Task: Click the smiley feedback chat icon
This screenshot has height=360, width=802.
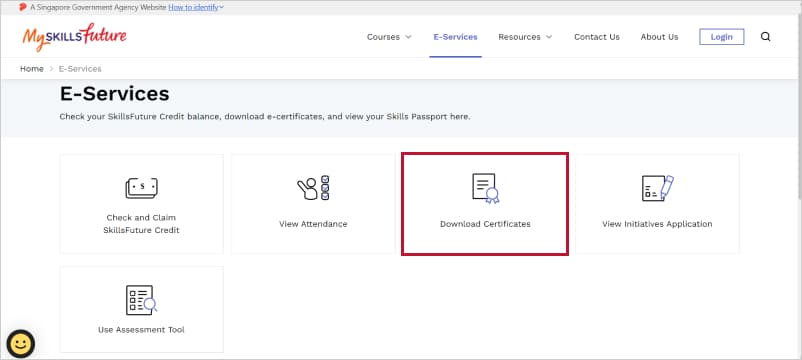Action: click(x=20, y=344)
